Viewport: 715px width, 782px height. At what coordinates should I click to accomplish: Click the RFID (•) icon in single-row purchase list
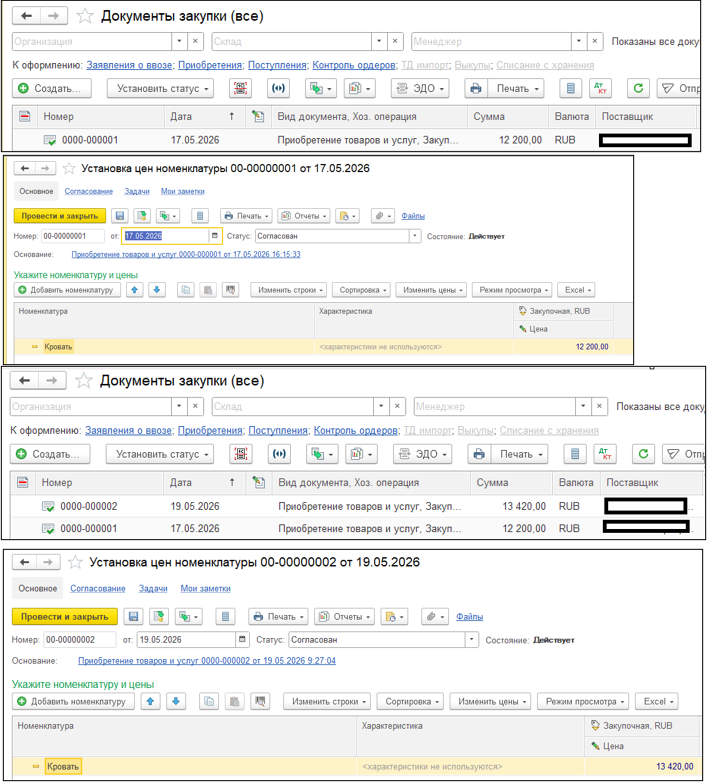[278, 88]
